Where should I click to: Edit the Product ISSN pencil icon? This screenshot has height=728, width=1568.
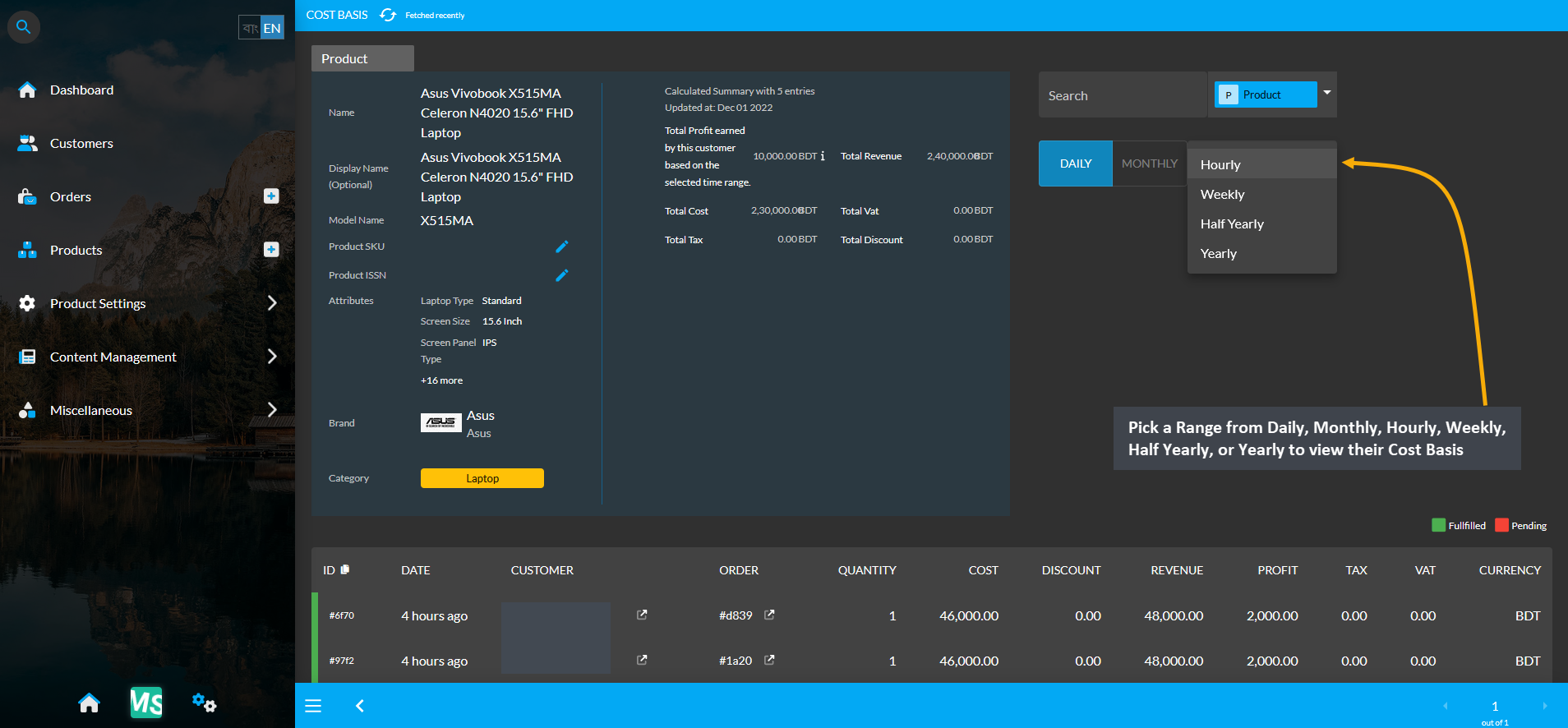pyautogui.click(x=562, y=275)
